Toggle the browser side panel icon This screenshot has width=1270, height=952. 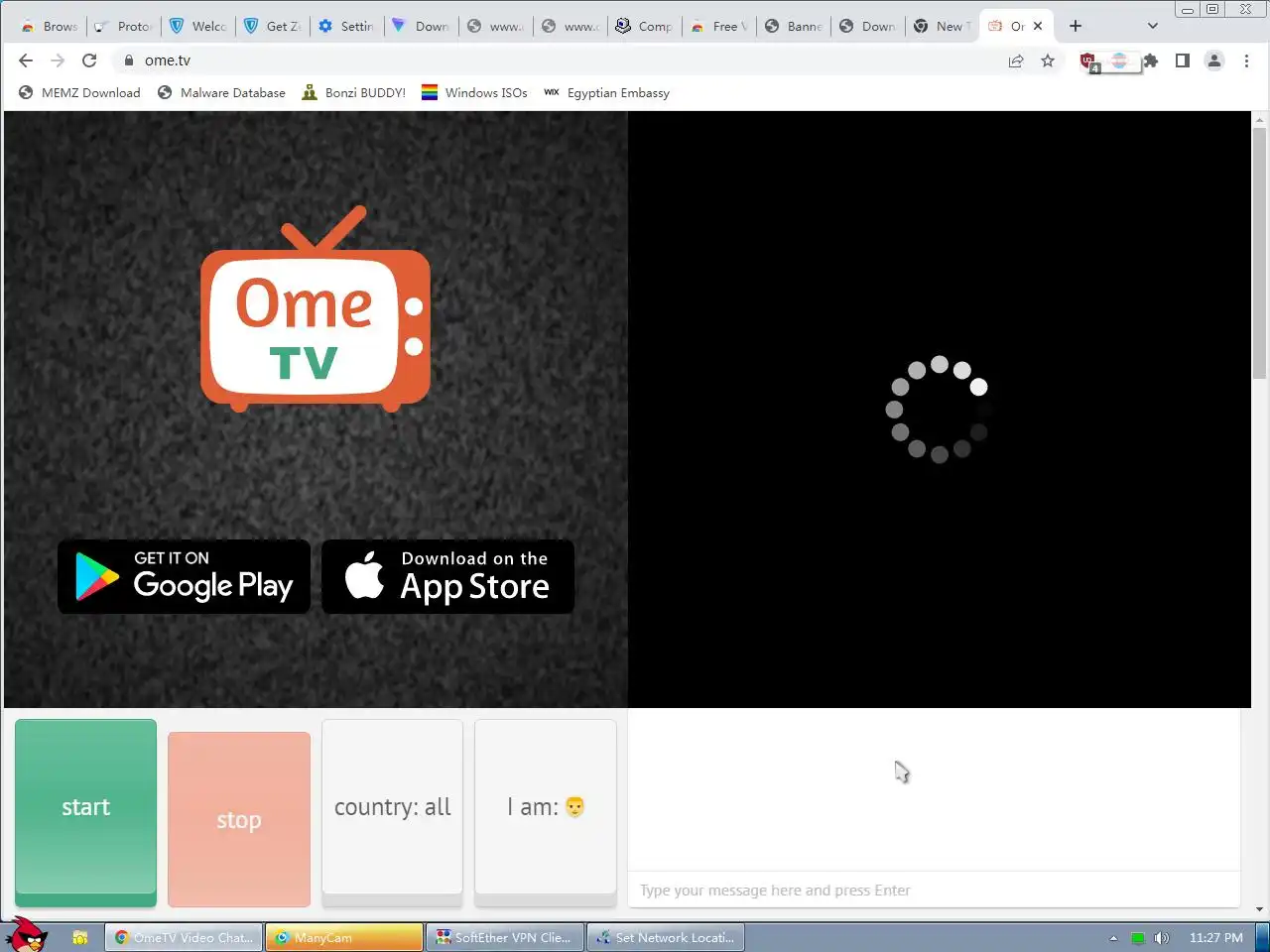tap(1182, 60)
